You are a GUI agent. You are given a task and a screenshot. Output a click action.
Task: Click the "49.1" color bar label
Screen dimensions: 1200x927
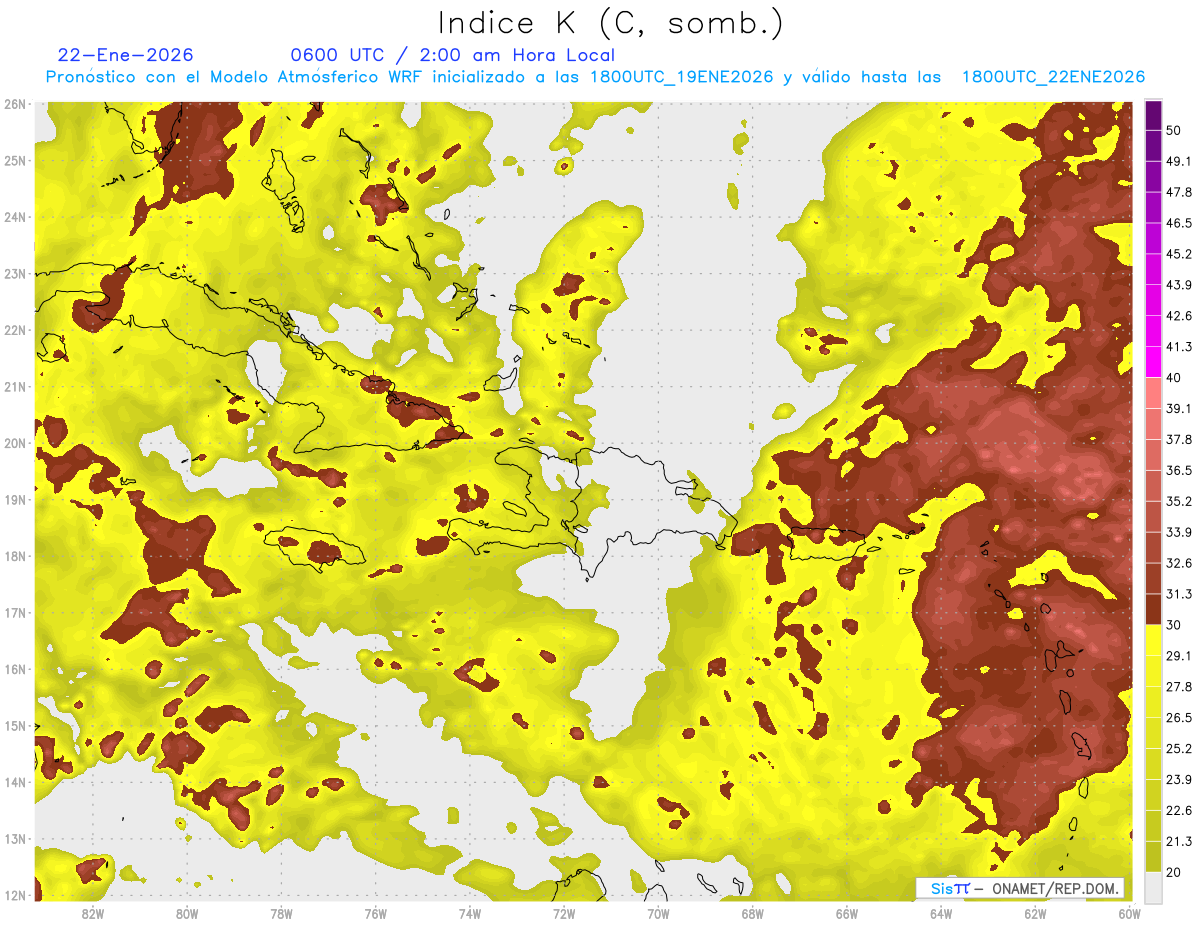pyautogui.click(x=1179, y=161)
